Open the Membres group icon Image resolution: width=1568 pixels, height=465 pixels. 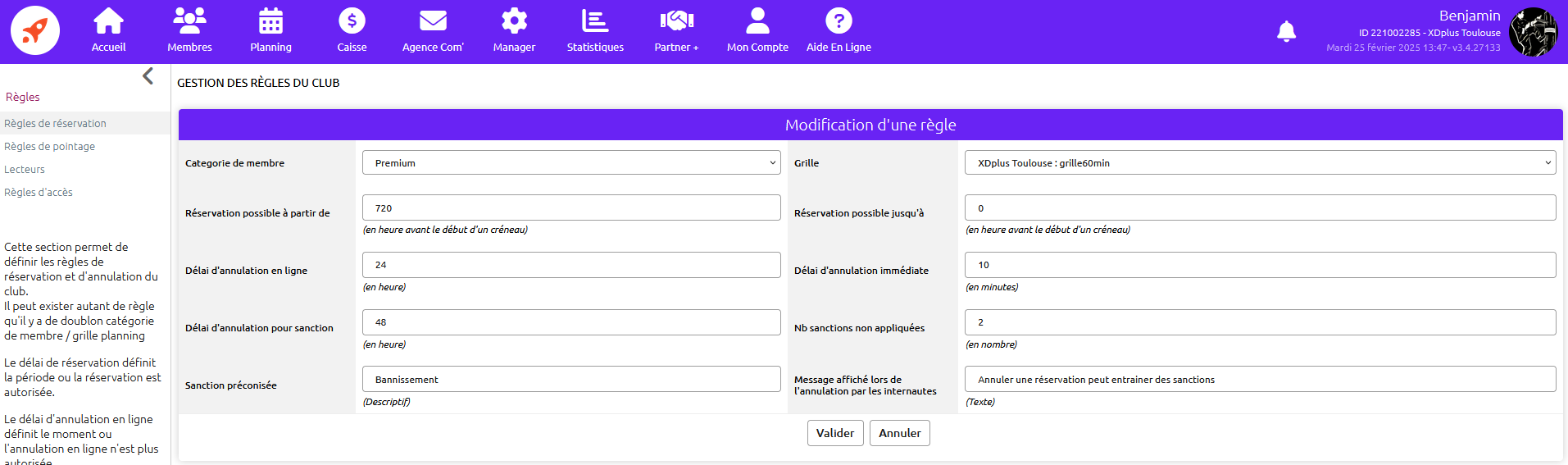coord(189,21)
